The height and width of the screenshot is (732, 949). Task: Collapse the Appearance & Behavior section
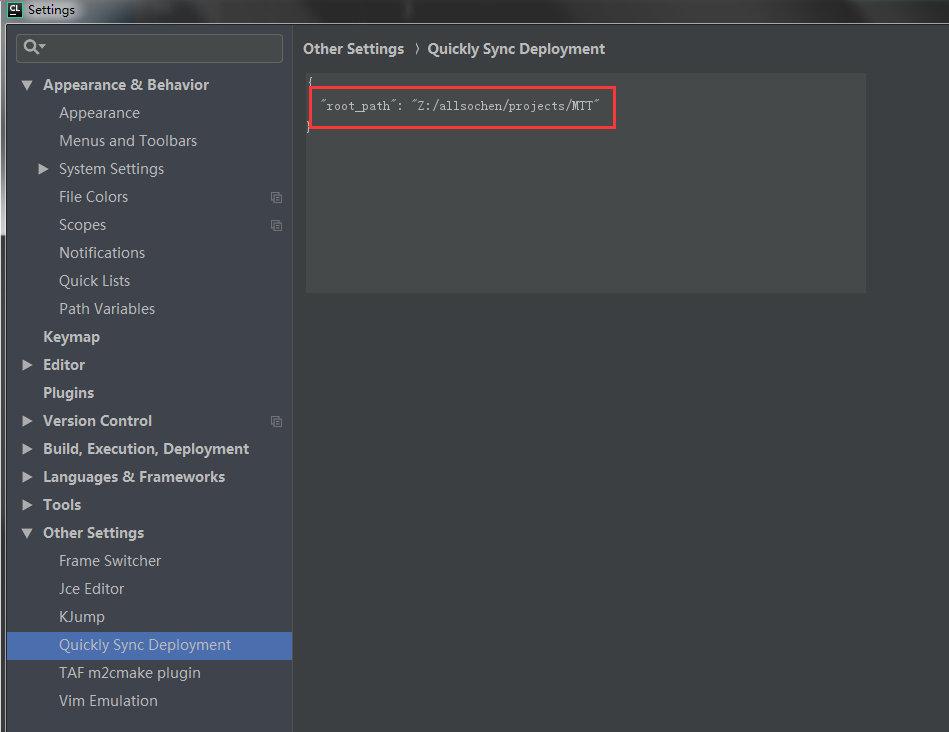coord(27,85)
